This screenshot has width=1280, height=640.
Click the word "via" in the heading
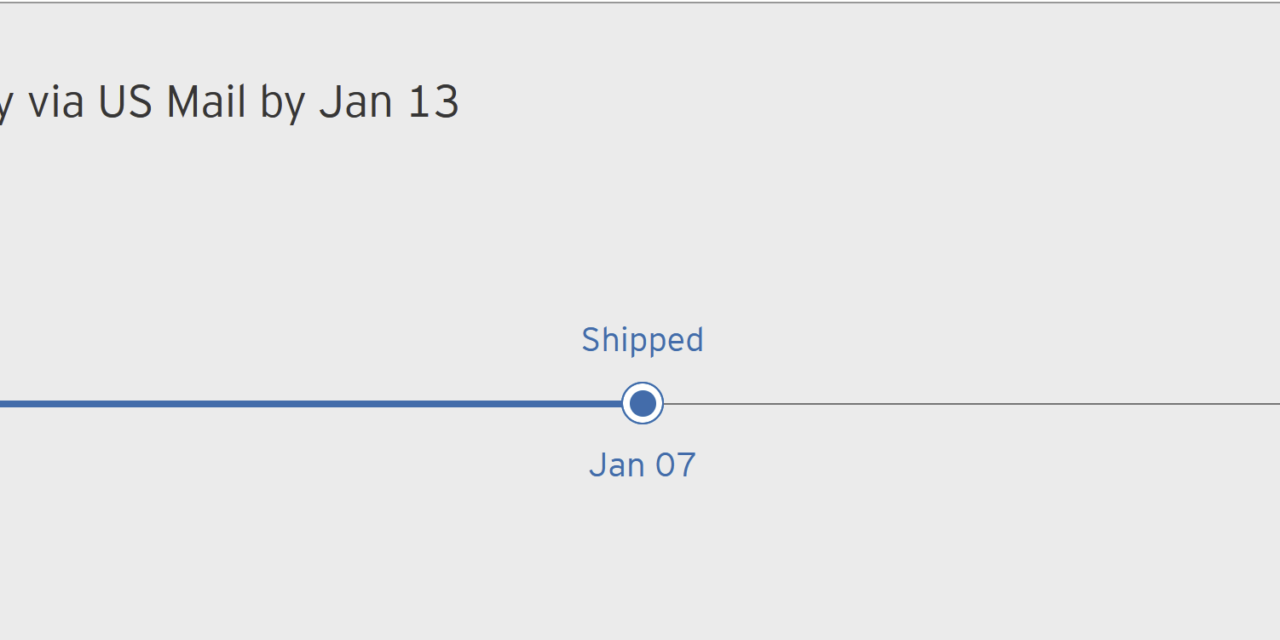coord(56,104)
